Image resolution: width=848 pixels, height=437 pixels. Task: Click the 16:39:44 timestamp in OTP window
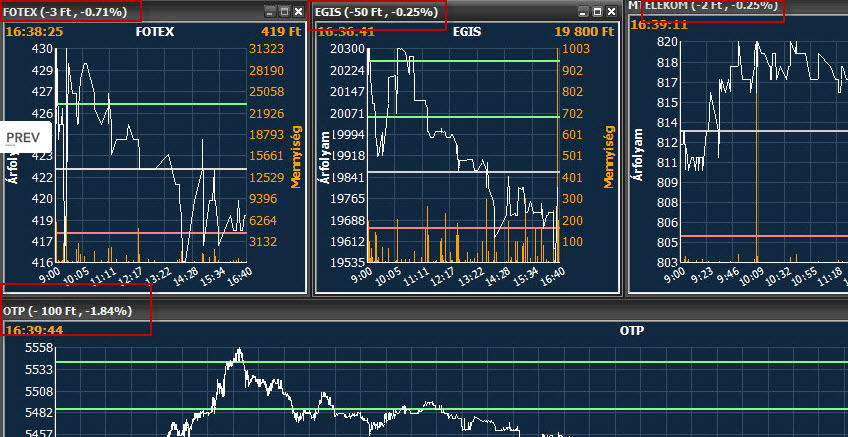(x=34, y=330)
